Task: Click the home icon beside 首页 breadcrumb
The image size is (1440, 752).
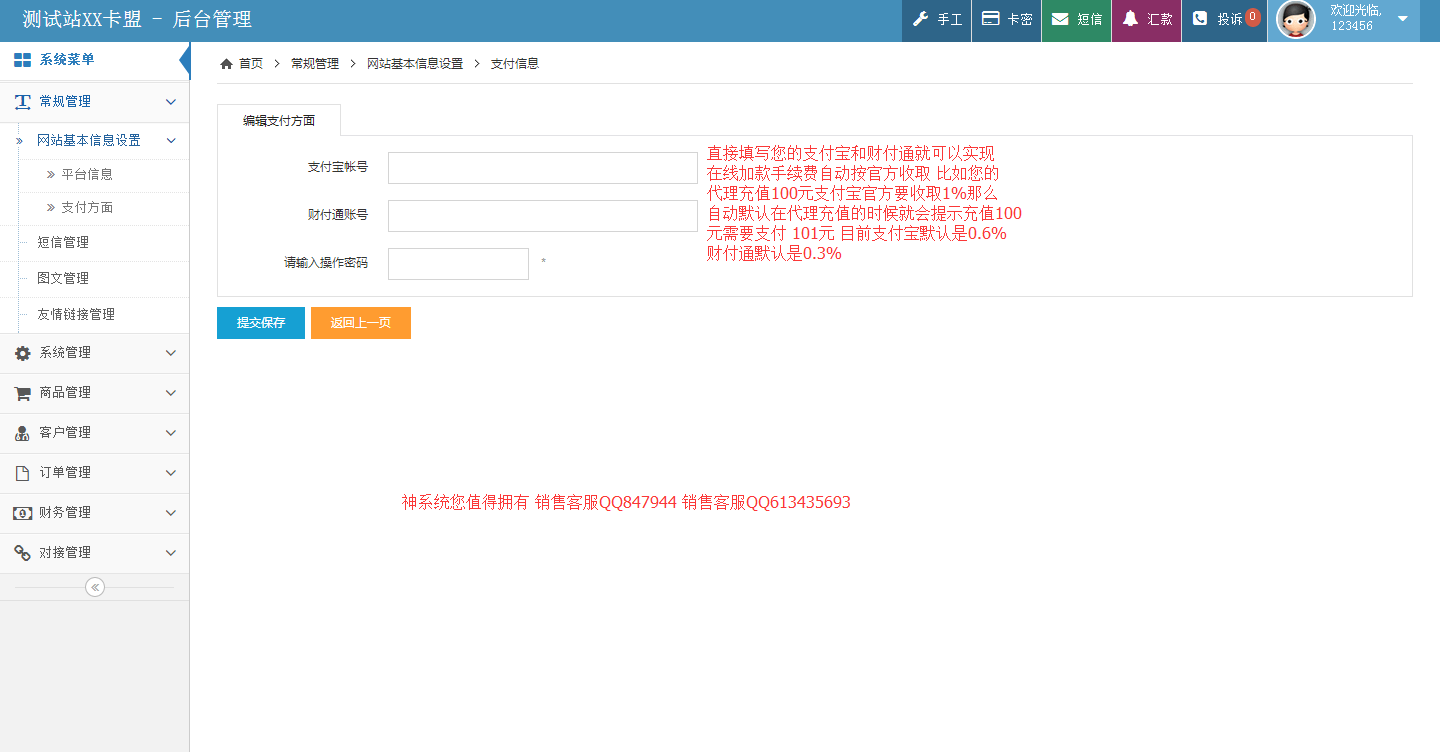Action: pos(226,62)
